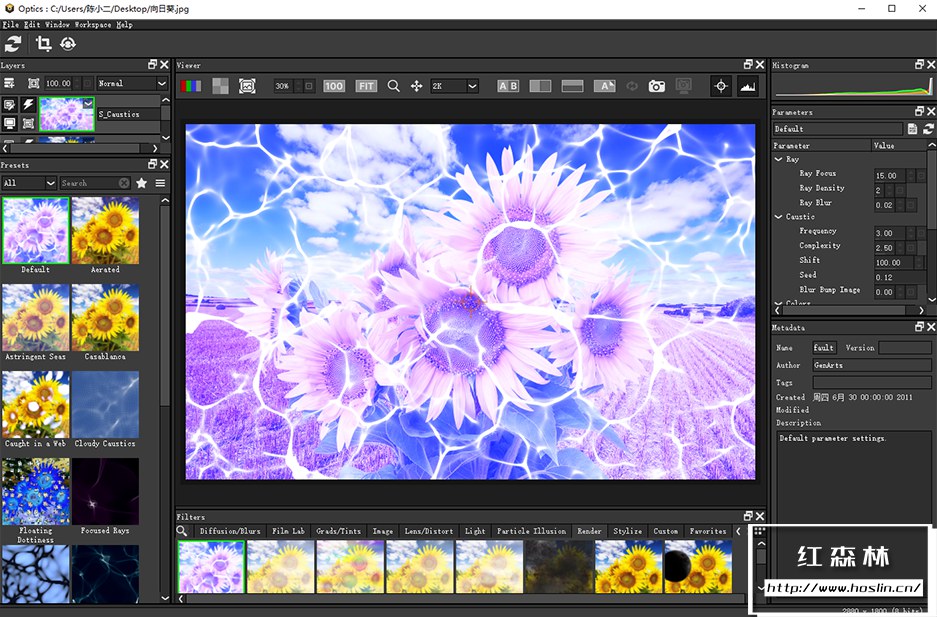937x617 pixels.
Task: Select the pan/move tool in Viewer toolbar
Action: 416,86
